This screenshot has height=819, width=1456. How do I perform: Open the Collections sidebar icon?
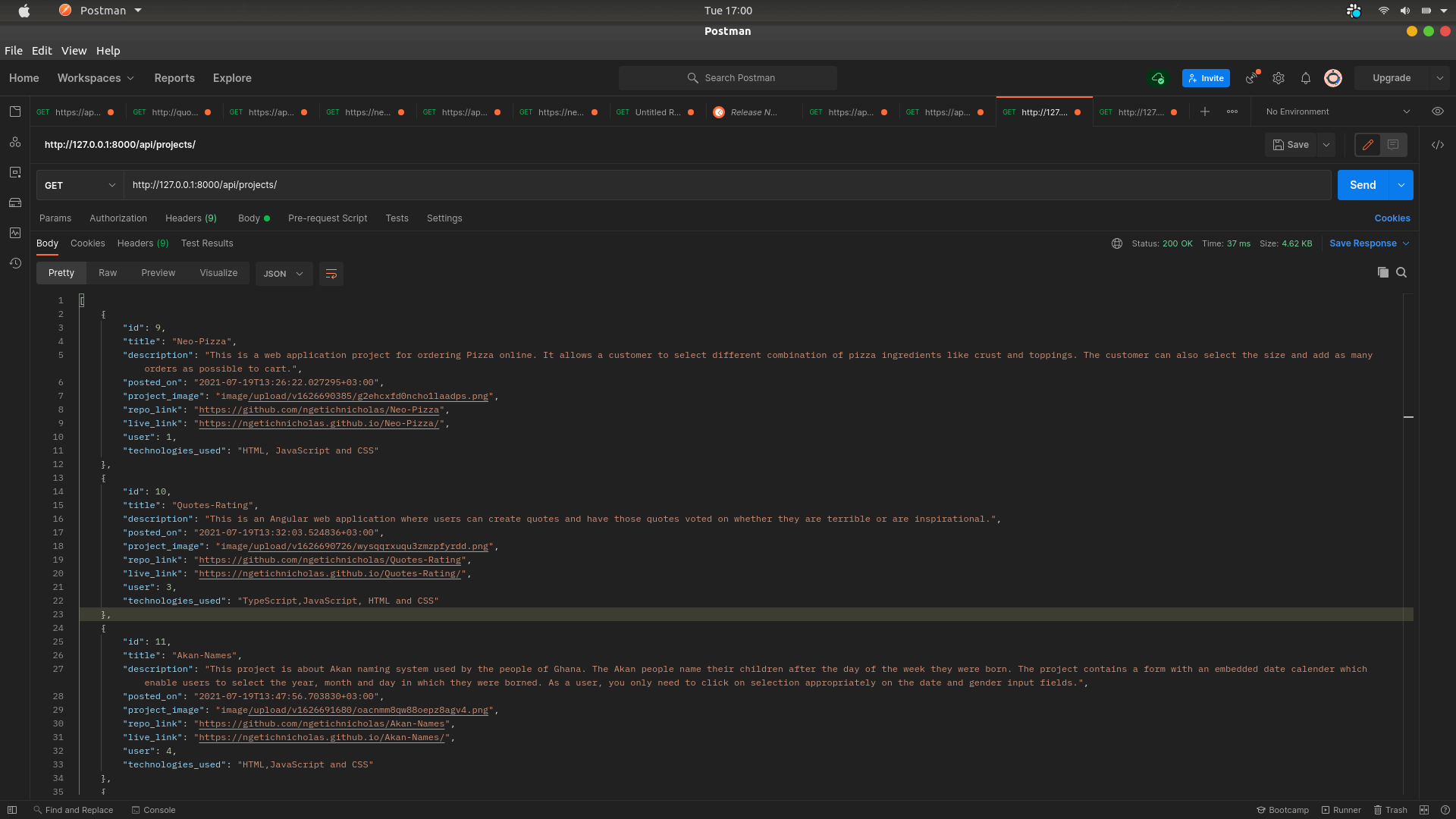[x=15, y=111]
